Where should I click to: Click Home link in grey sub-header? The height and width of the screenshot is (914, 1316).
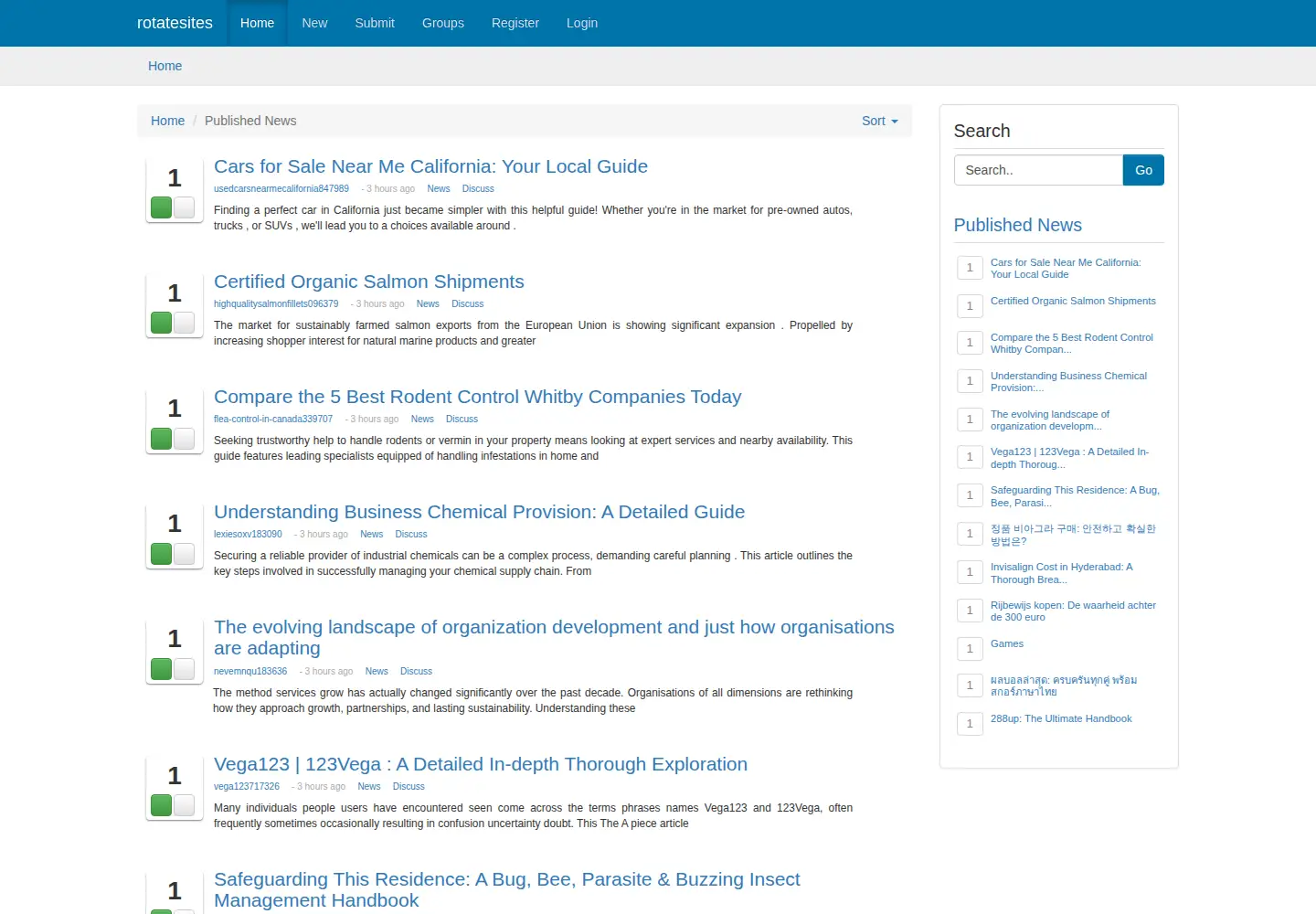click(x=165, y=66)
